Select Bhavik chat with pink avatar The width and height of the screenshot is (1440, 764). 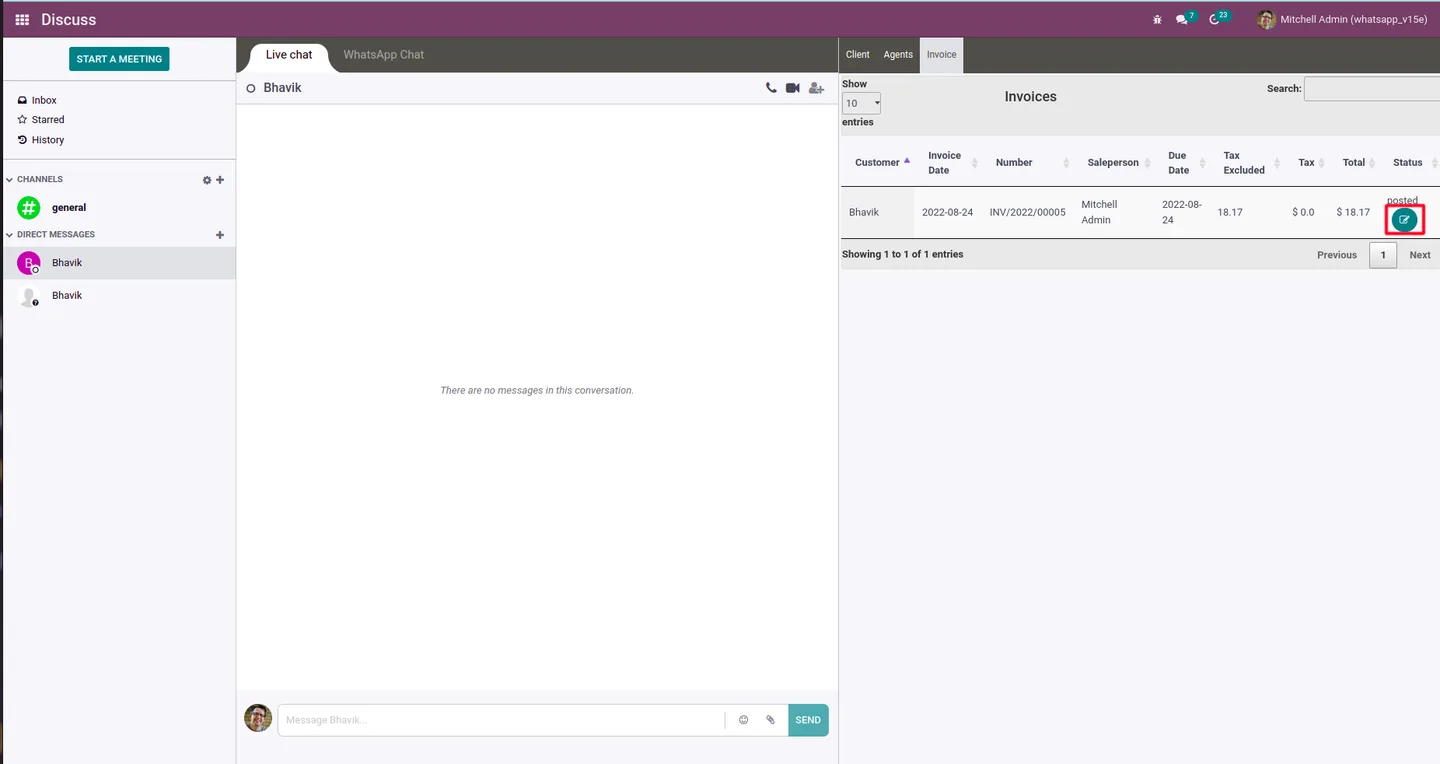118,263
